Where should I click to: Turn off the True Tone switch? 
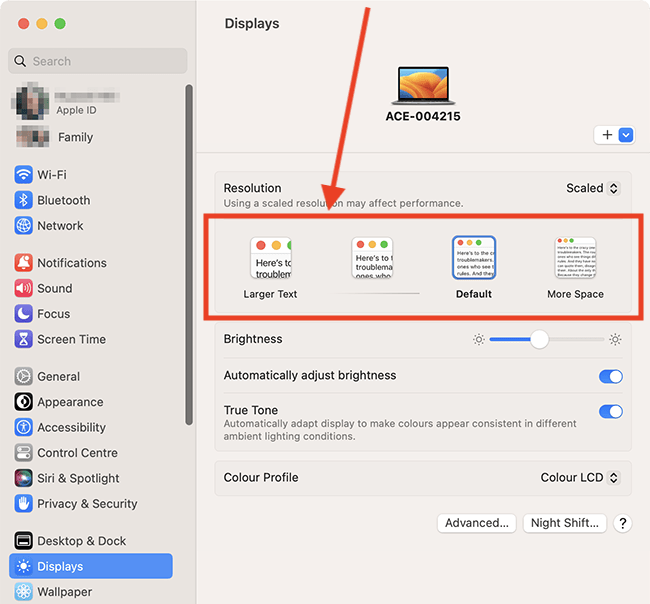point(611,412)
